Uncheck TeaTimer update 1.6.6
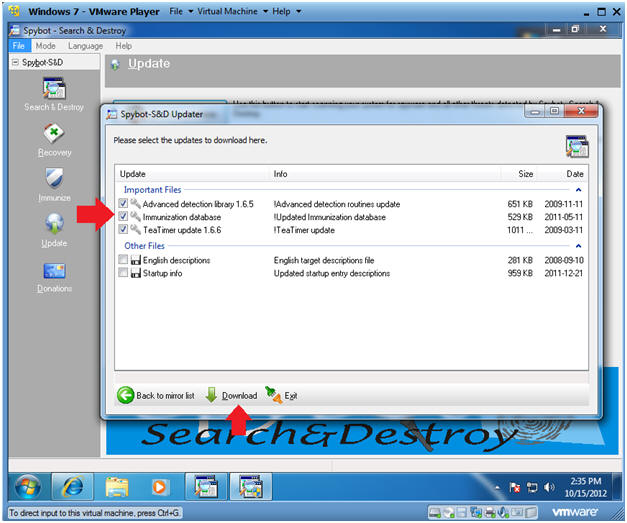Screen dimensions: 627x523 tap(123, 230)
